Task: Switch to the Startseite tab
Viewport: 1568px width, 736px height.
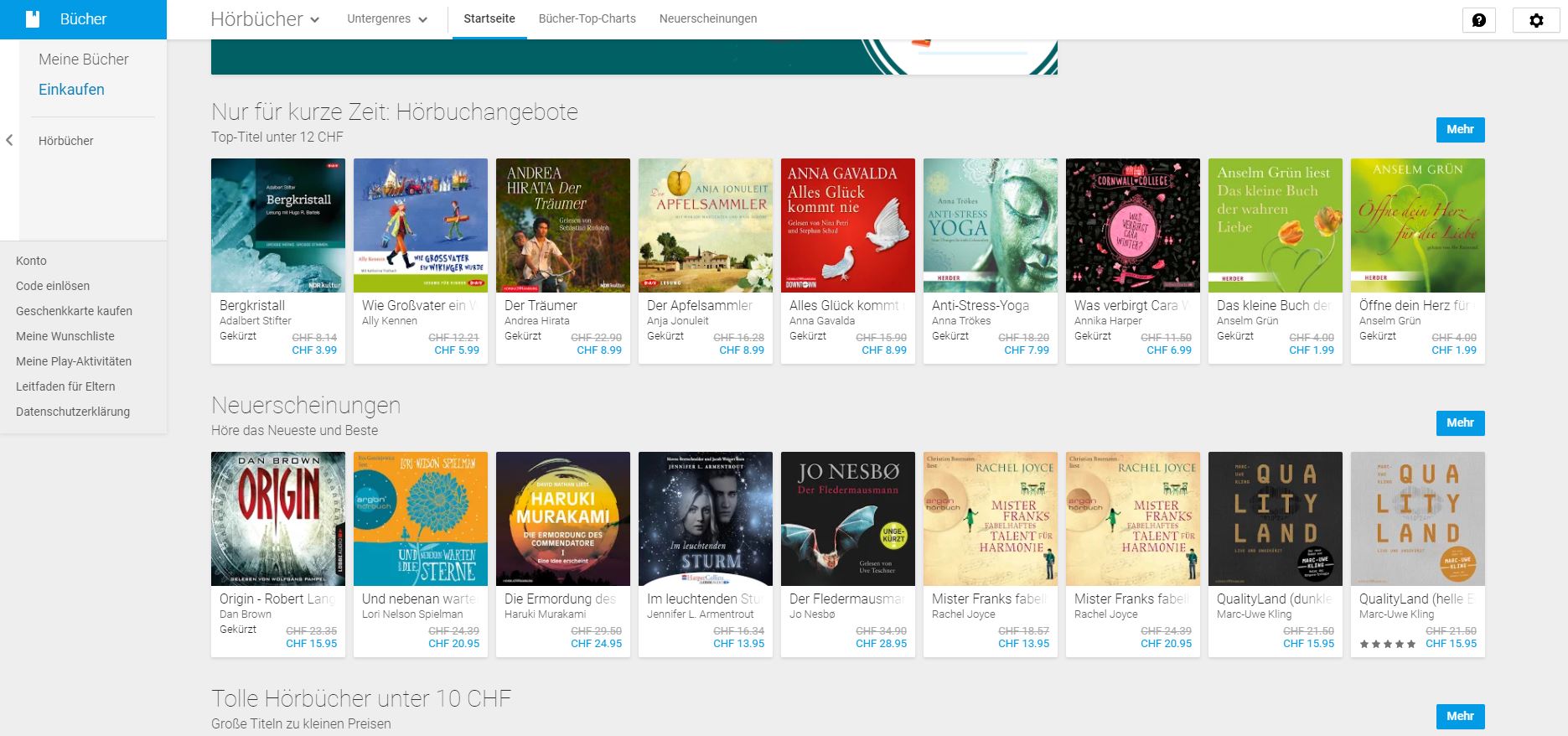Action: tap(489, 18)
